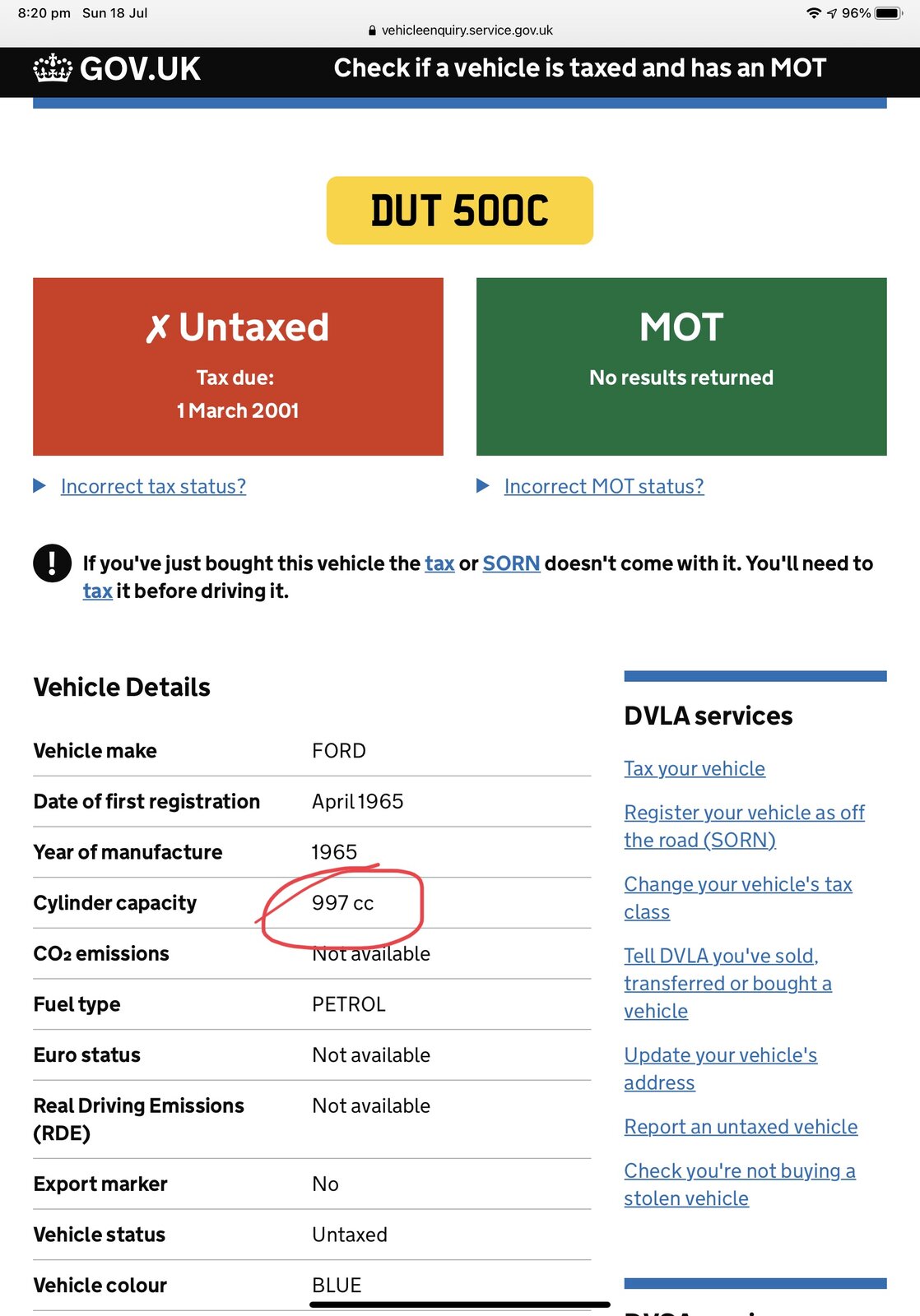Tap the location arrow status icon
Image resolution: width=920 pixels, height=1316 pixels.
tap(832, 13)
